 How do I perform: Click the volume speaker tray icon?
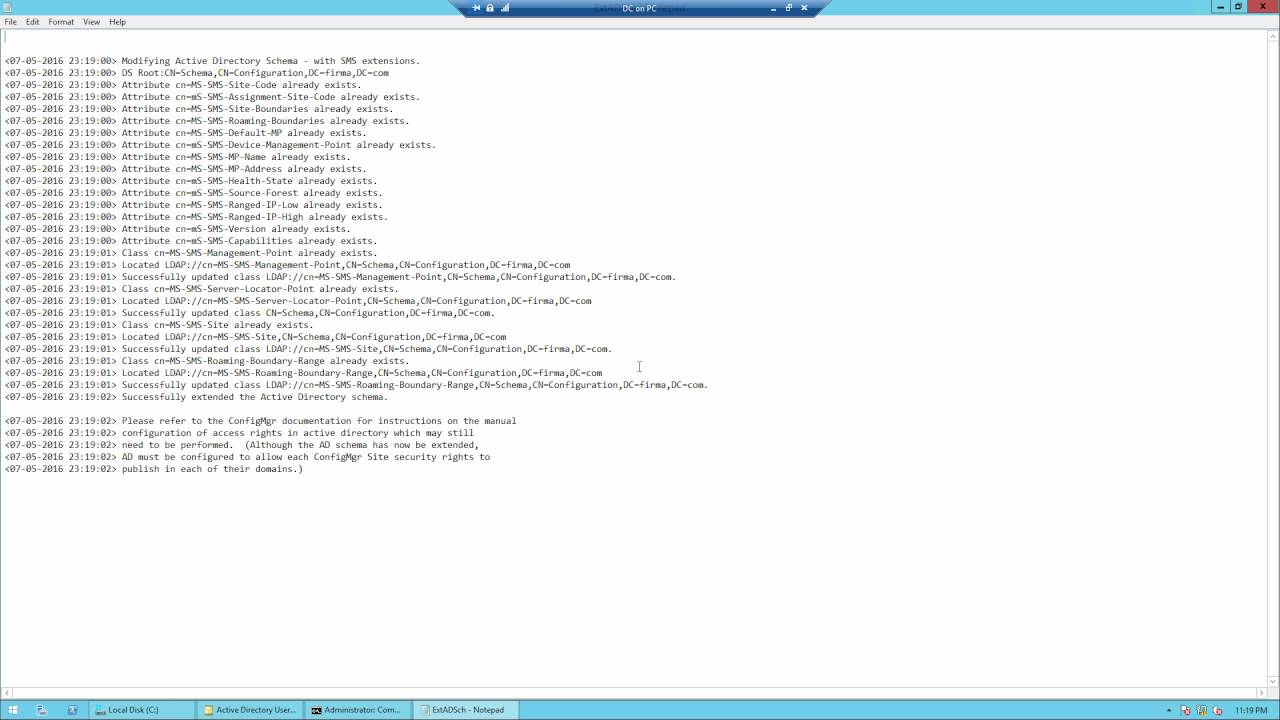coord(1217,710)
